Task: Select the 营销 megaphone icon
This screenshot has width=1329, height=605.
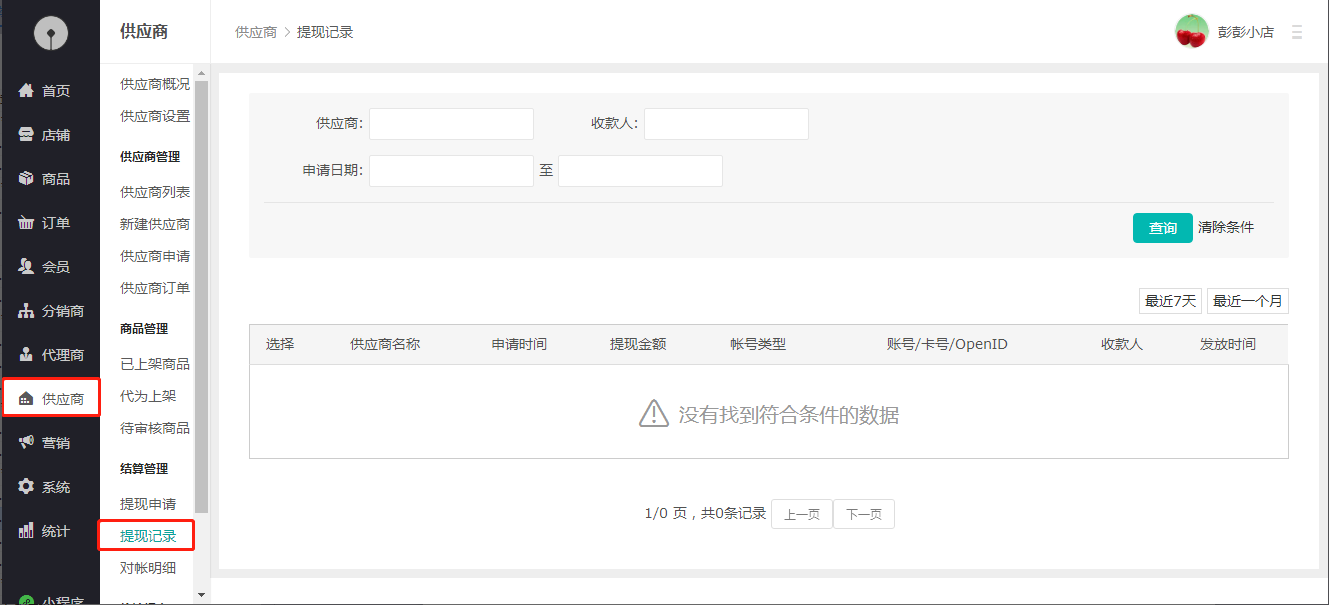Action: 27,443
